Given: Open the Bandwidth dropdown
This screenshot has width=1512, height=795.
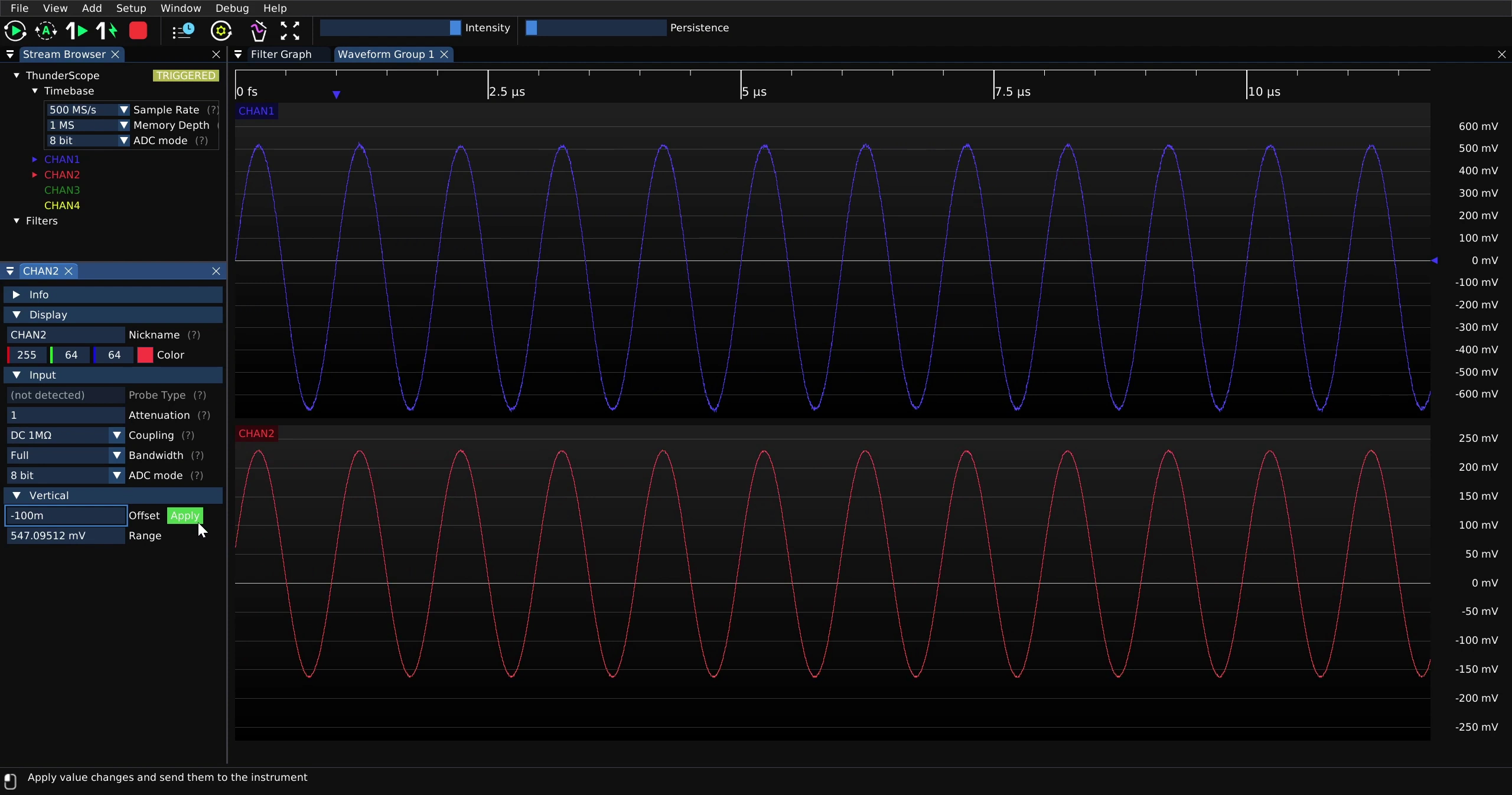Looking at the screenshot, I should 65,455.
